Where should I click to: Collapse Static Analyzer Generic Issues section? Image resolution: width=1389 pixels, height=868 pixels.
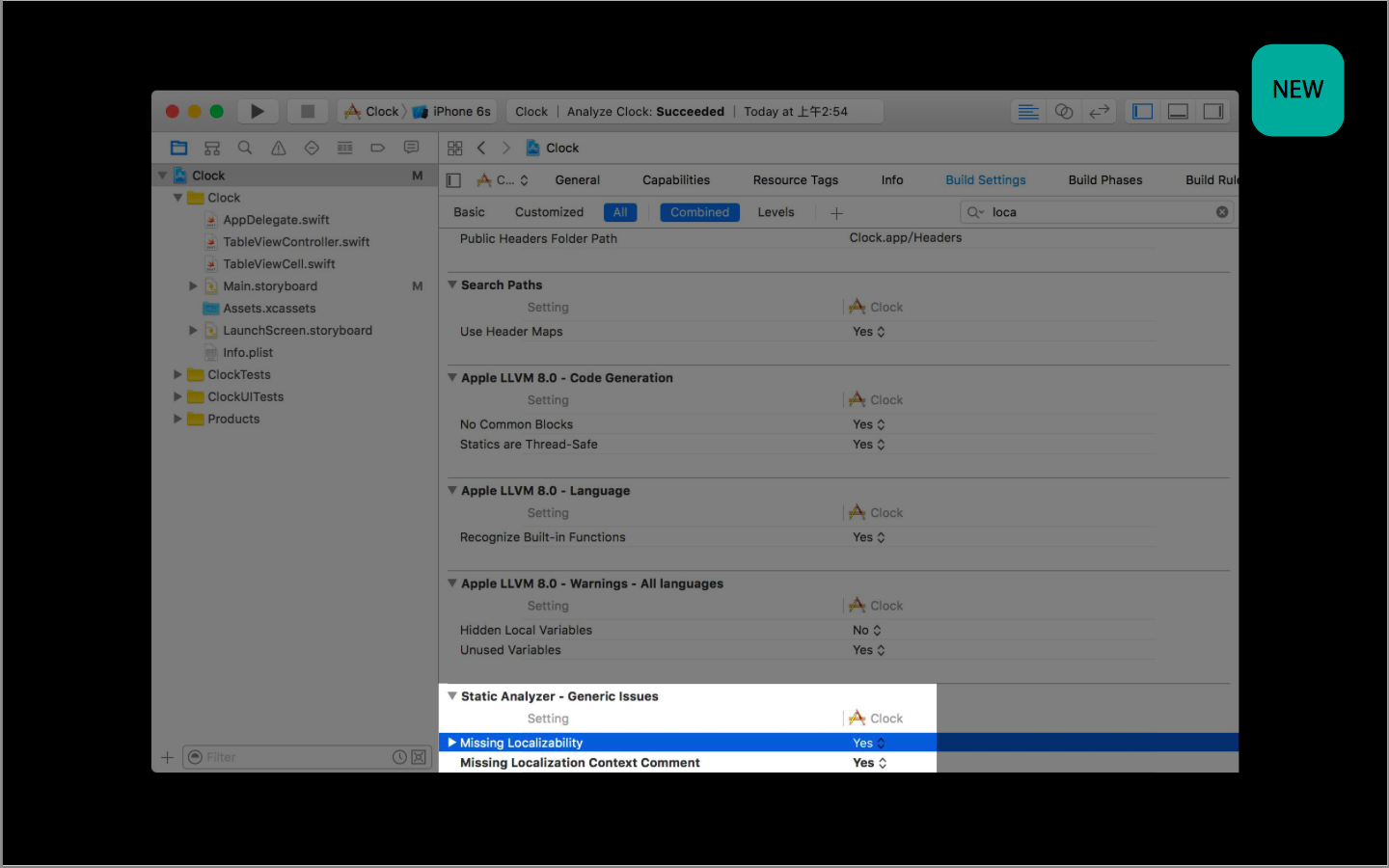452,695
